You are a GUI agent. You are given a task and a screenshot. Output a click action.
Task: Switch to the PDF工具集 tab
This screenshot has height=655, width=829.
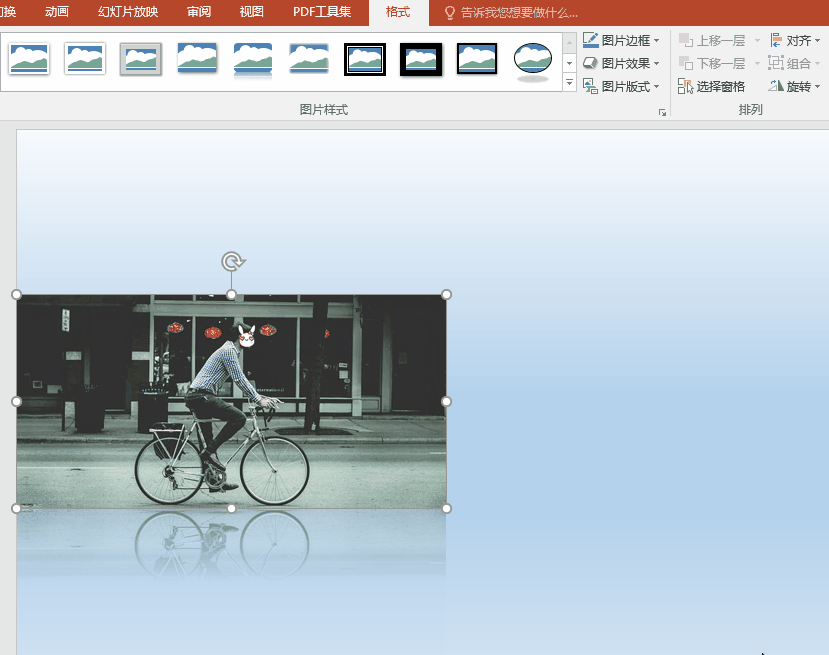(322, 12)
